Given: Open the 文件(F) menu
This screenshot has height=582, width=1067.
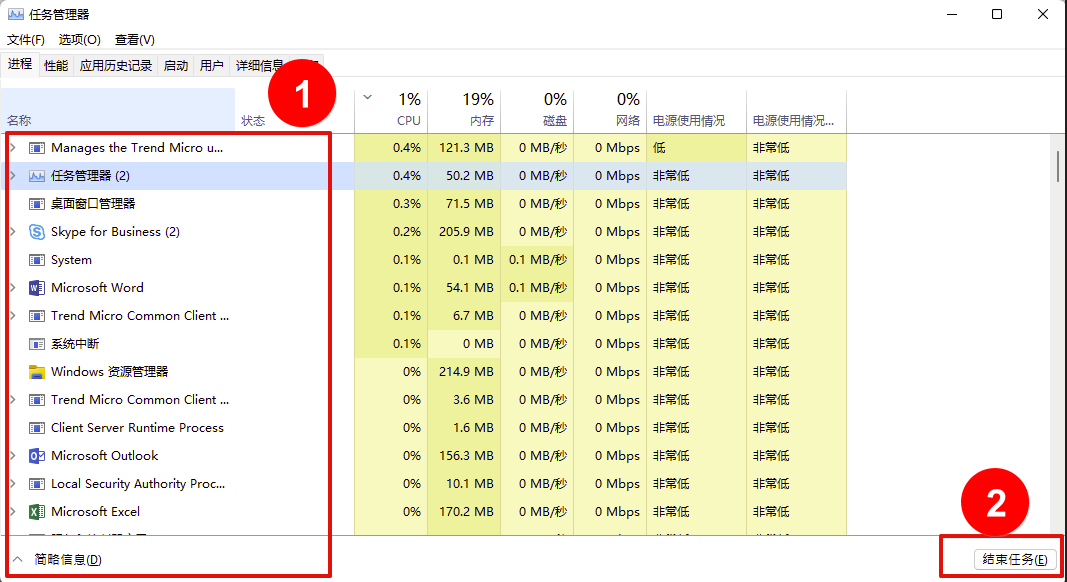Looking at the screenshot, I should coord(26,40).
